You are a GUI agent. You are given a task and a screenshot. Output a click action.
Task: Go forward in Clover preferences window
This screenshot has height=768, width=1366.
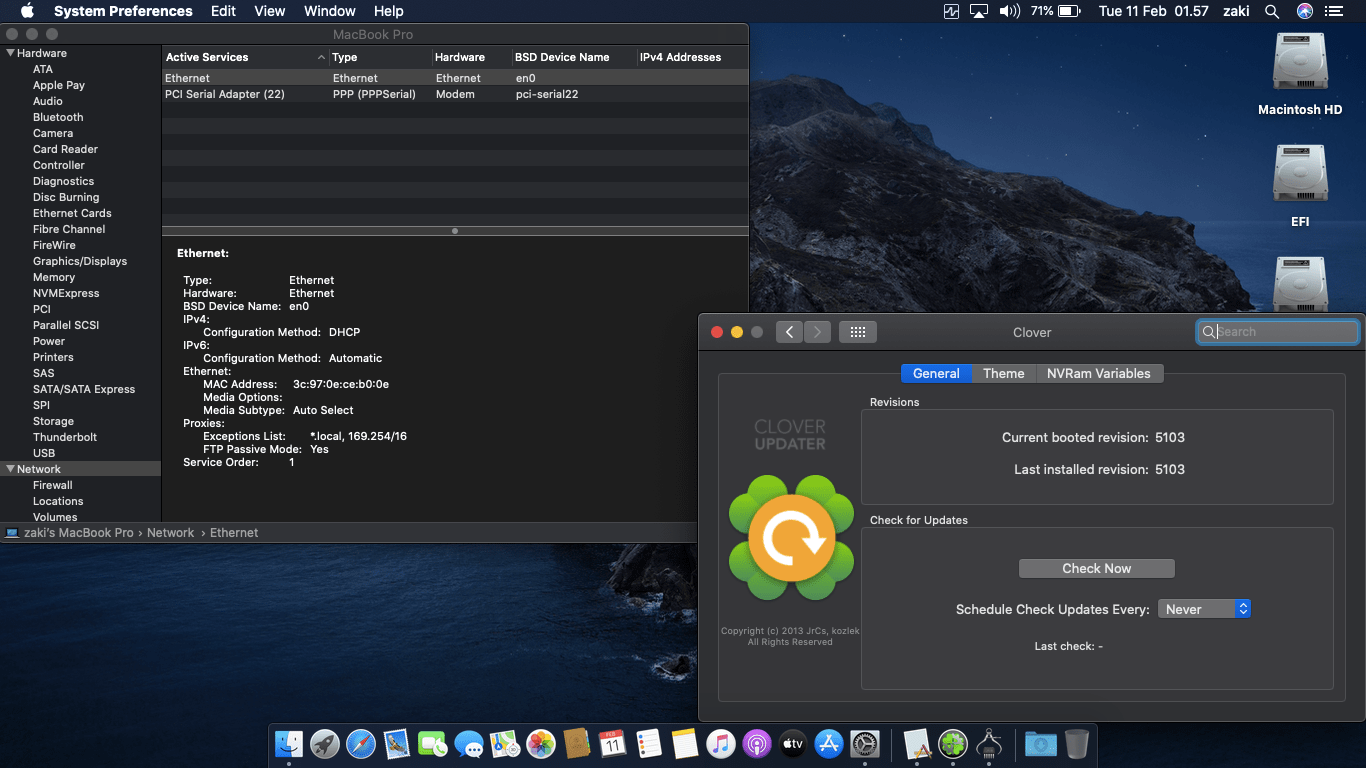817,332
